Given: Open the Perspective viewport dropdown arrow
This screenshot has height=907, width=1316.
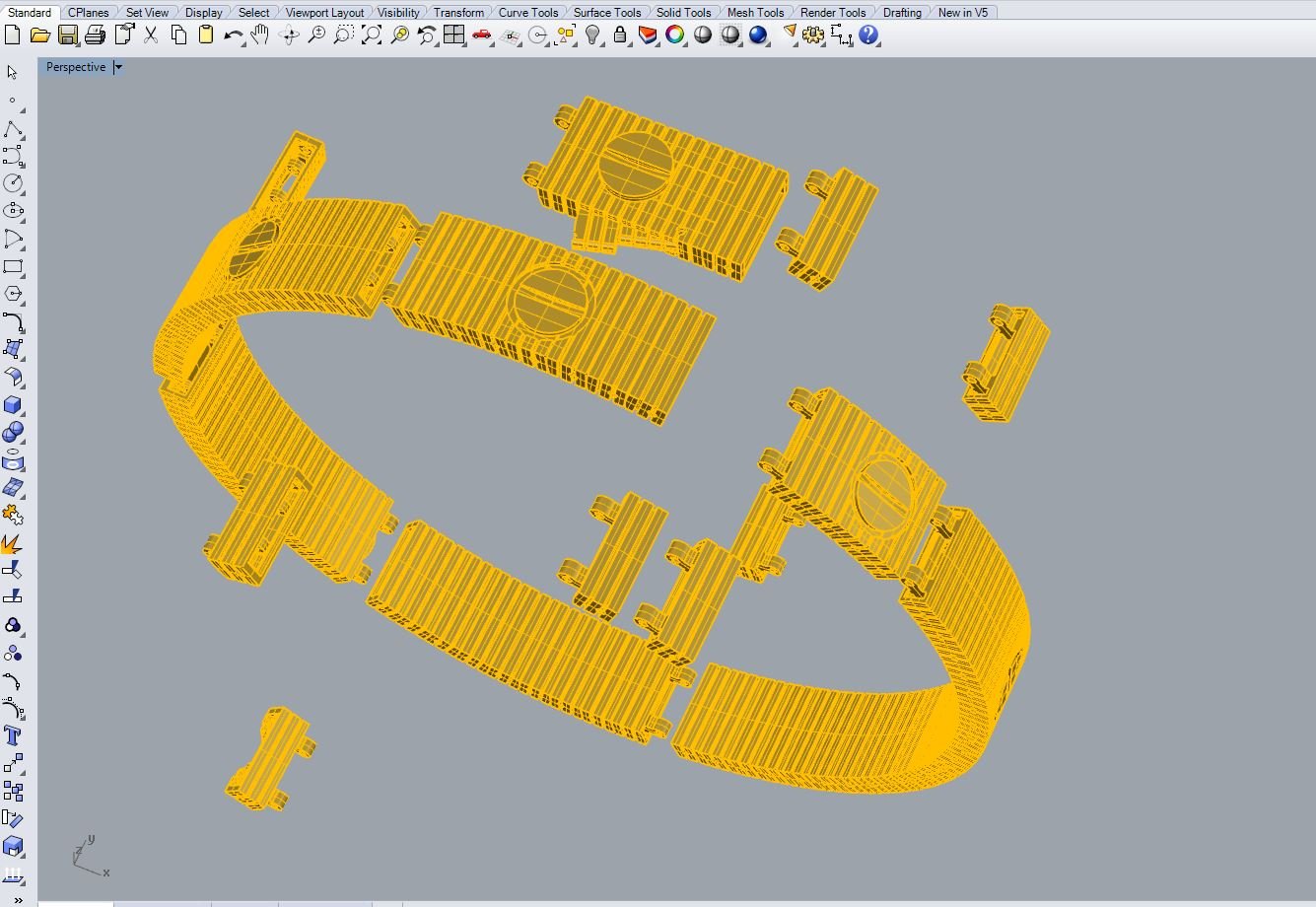Looking at the screenshot, I should pos(117,67).
